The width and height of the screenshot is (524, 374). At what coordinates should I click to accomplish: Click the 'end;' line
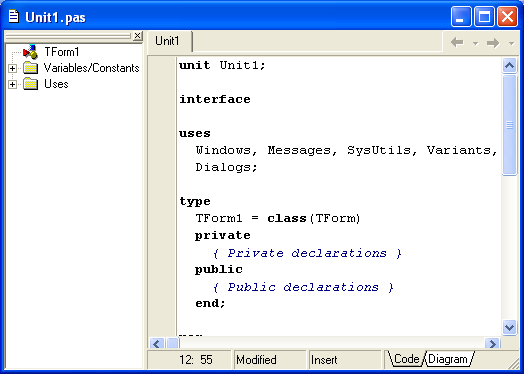click(210, 303)
